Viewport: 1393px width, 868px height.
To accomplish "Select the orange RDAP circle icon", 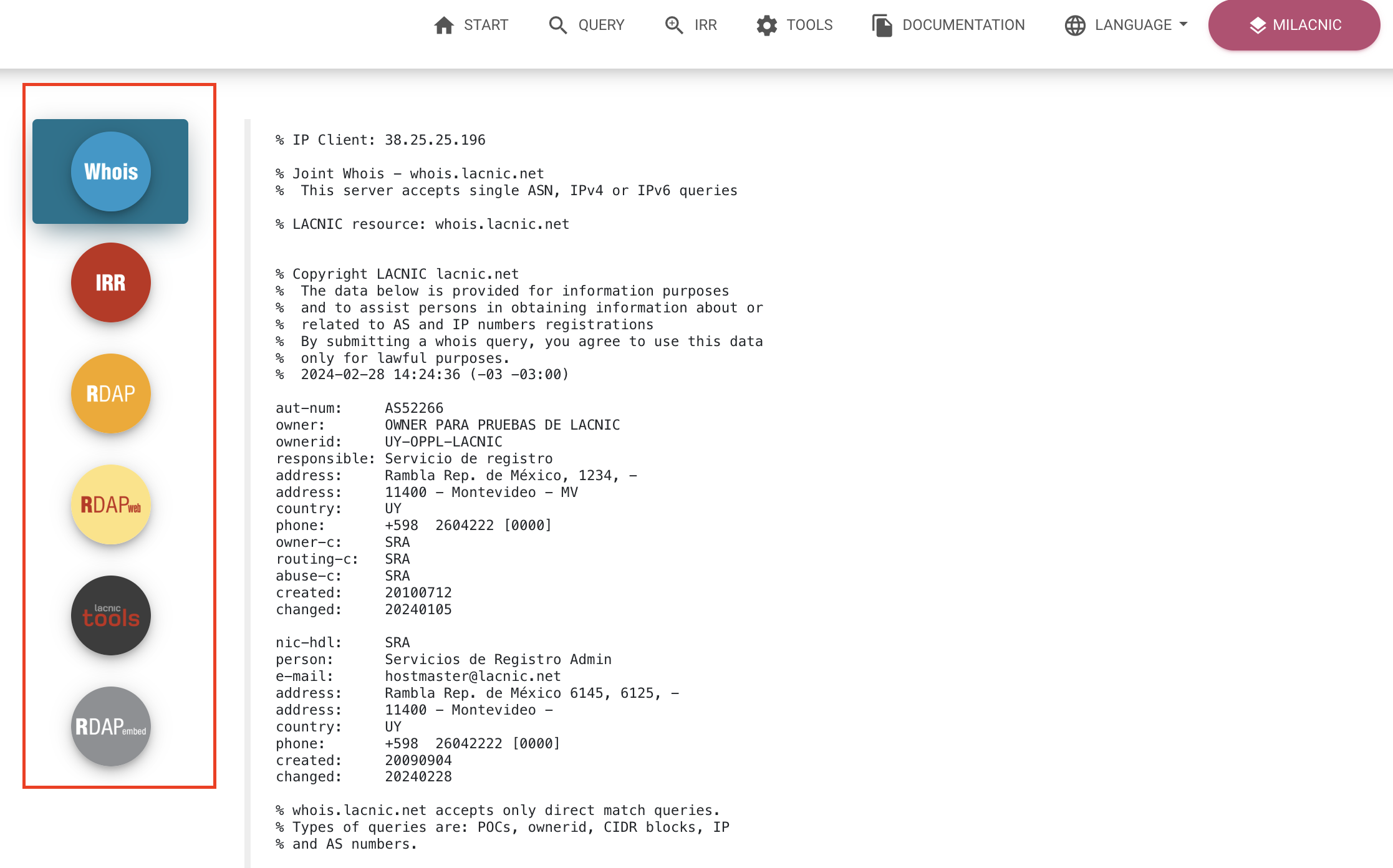I will click(110, 393).
